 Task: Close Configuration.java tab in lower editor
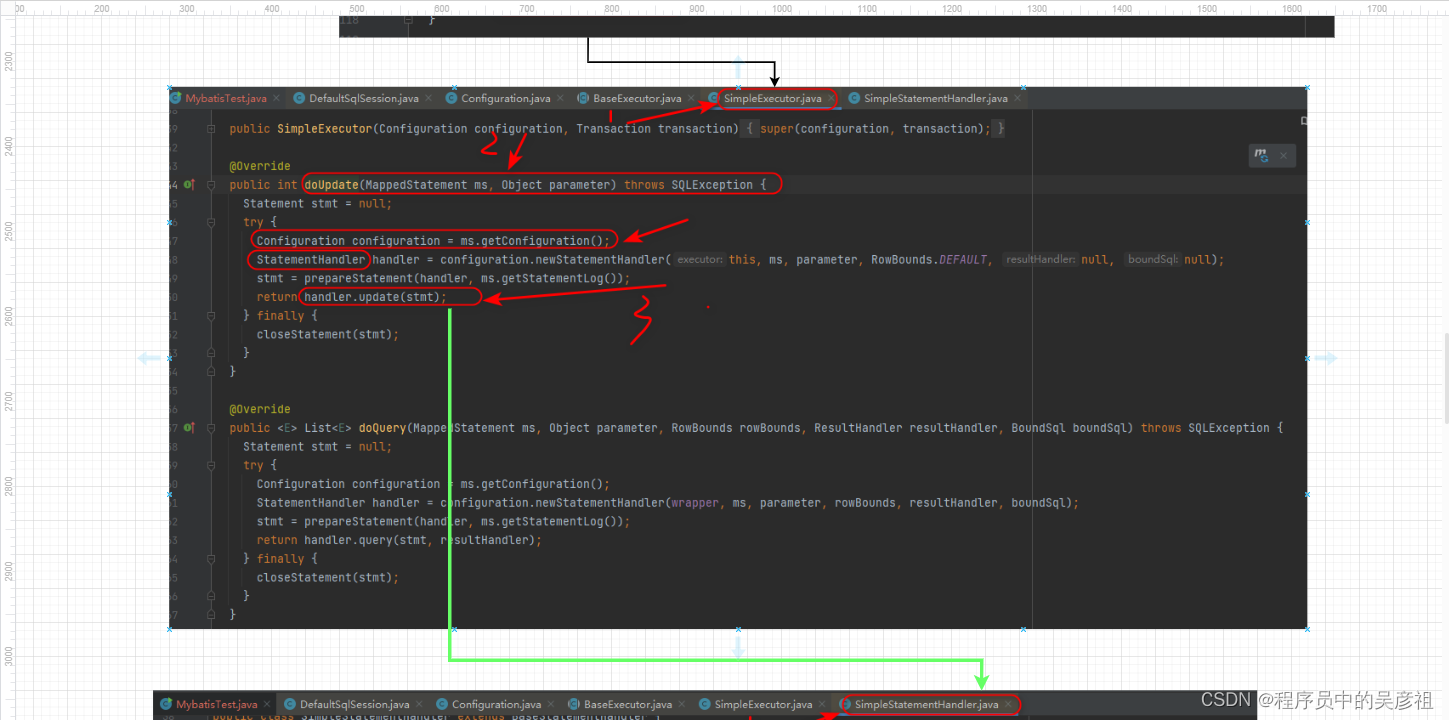coord(551,704)
